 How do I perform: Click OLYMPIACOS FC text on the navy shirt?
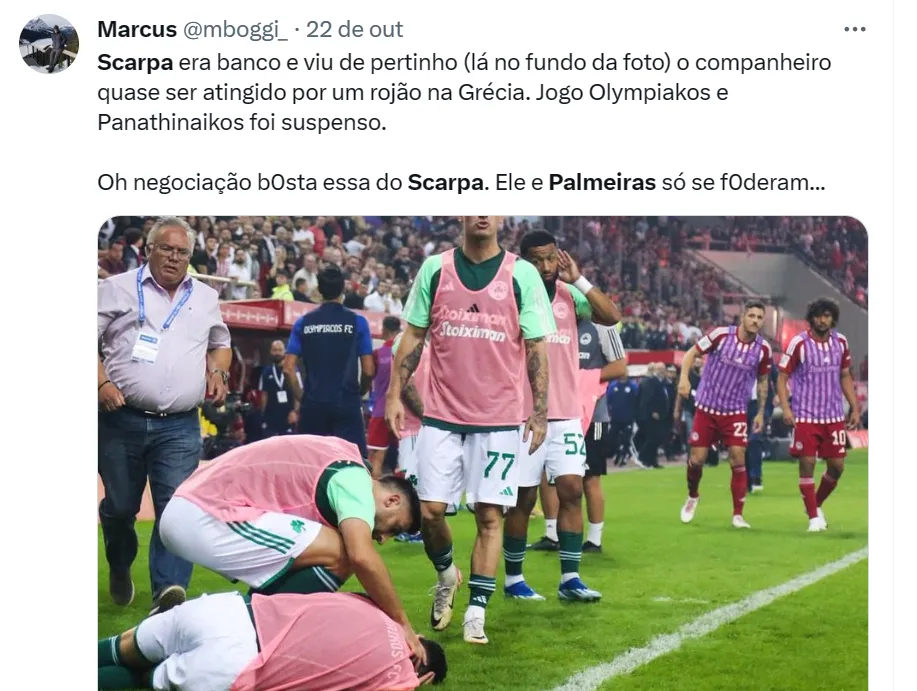click(x=328, y=329)
